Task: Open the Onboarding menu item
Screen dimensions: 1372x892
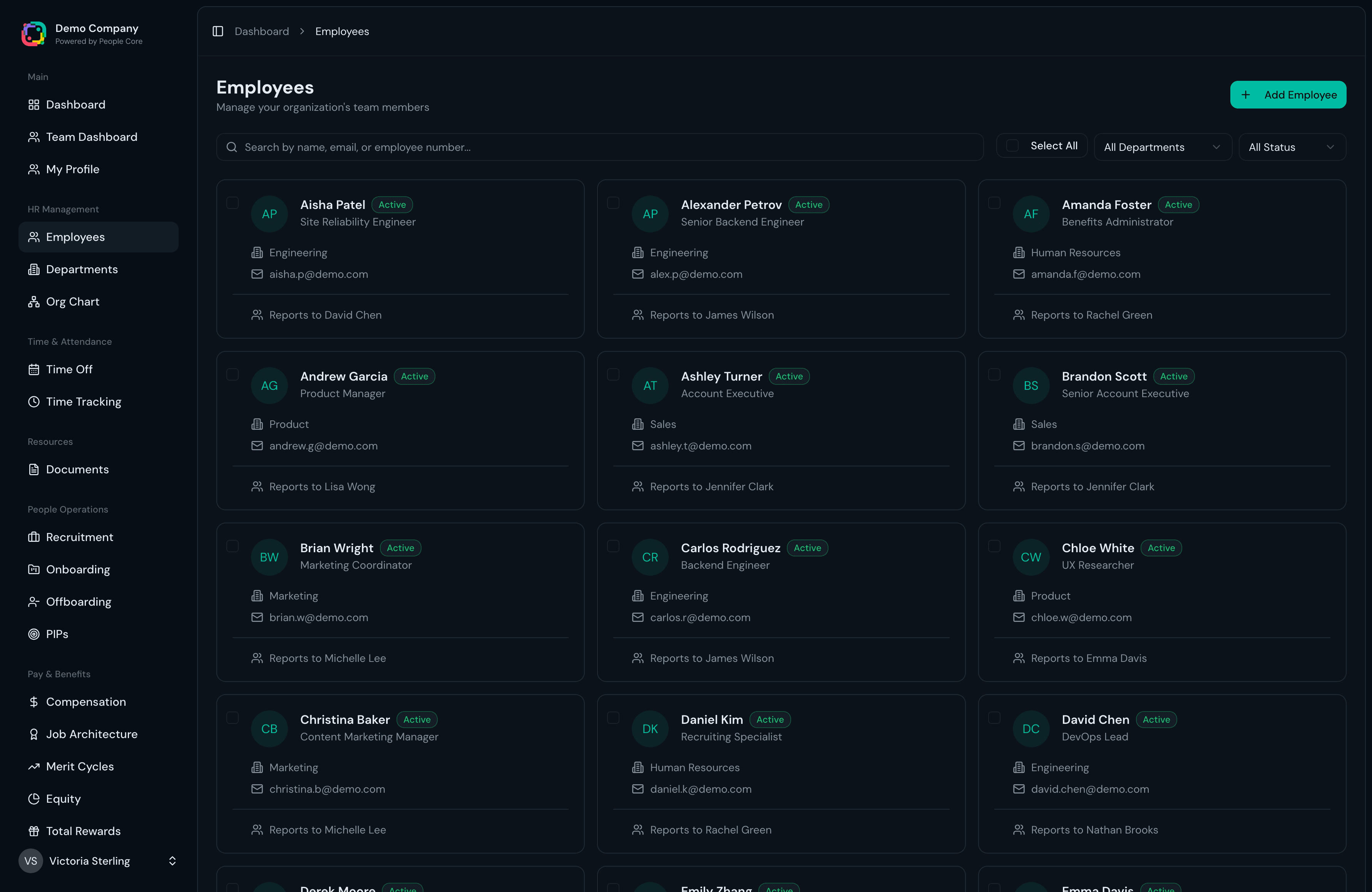Action: [78, 569]
